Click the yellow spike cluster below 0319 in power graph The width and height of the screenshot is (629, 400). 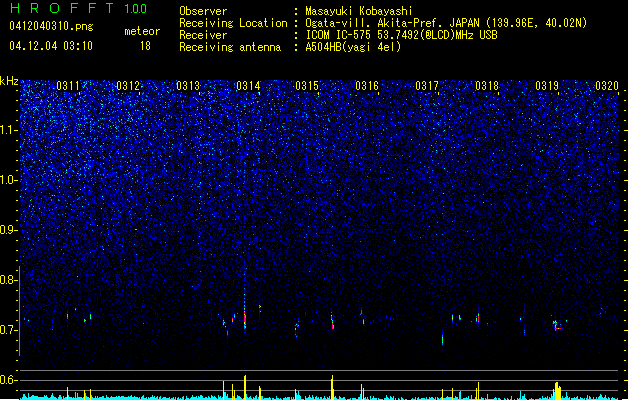(x=558, y=390)
